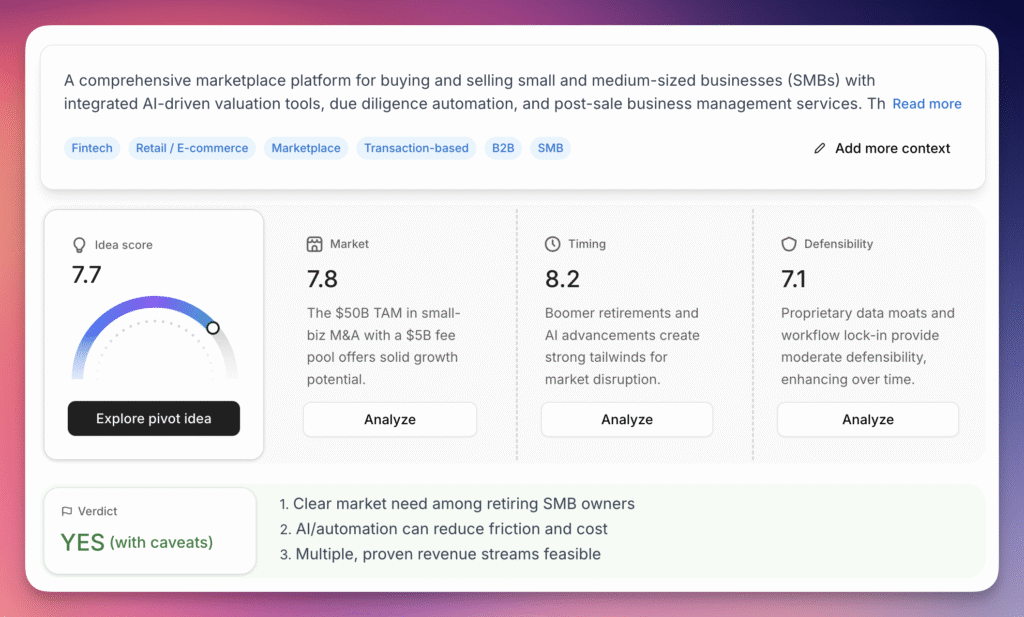Select the Marketplace tag
This screenshot has width=1024, height=617.
pyautogui.click(x=306, y=148)
